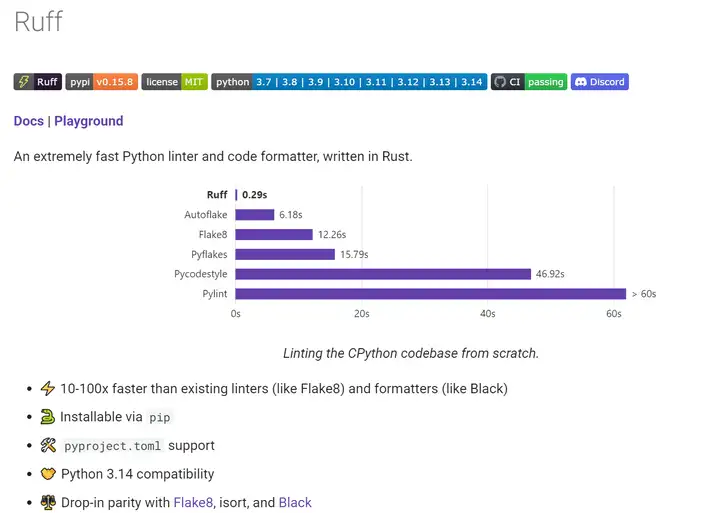Follow the Black link in the last bullet
This screenshot has height=513, width=720.
pos(295,503)
